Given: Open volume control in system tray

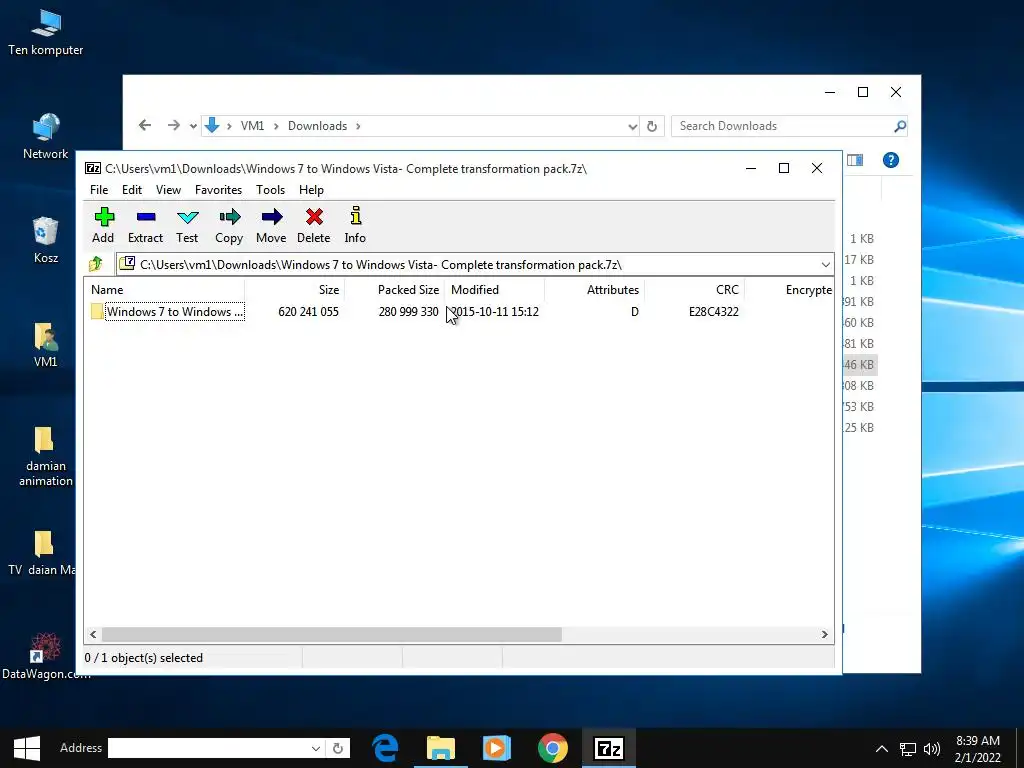Looking at the screenshot, I should tap(932, 749).
